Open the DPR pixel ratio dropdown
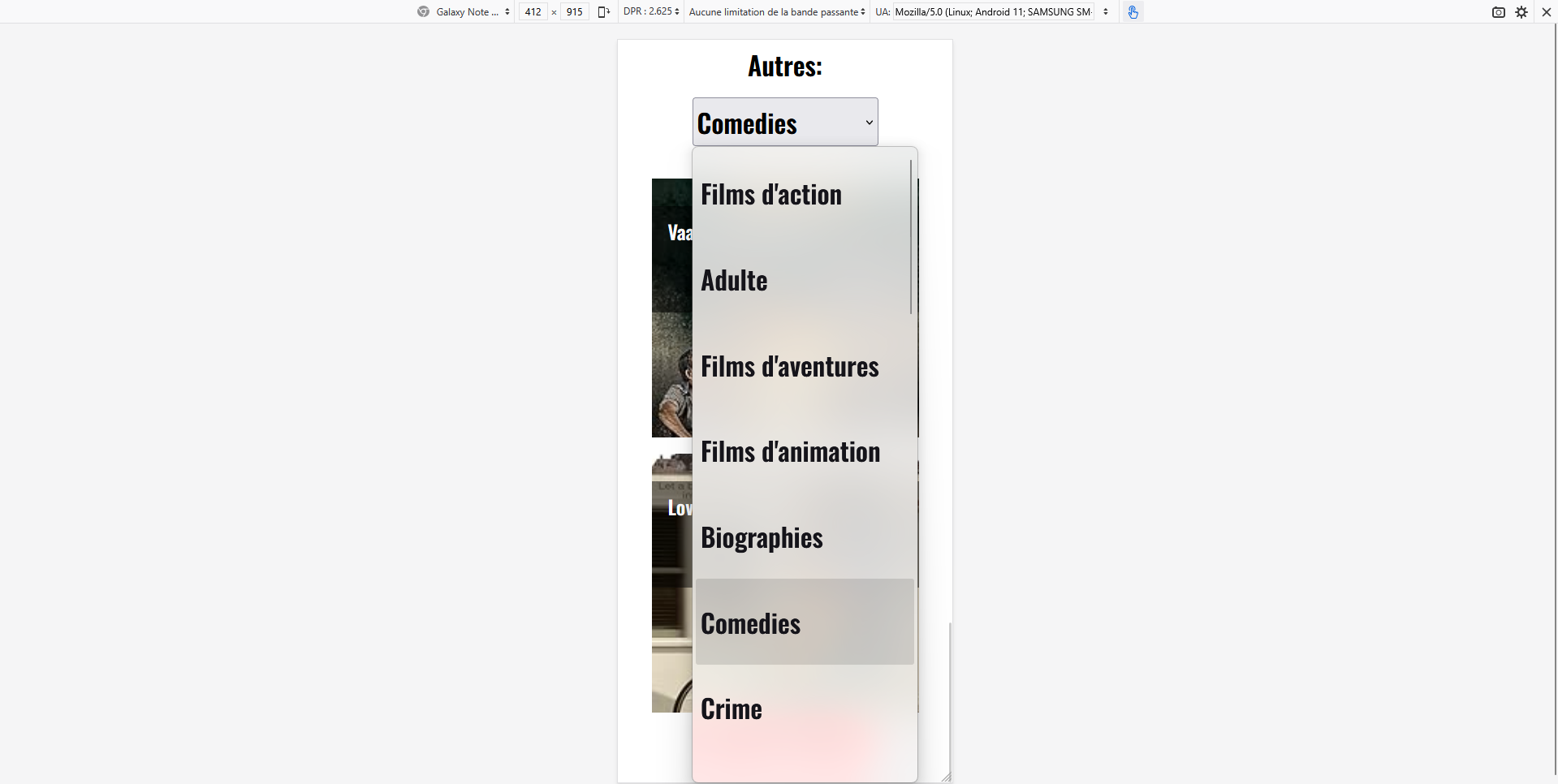Viewport: 1558px width, 784px height. click(650, 12)
